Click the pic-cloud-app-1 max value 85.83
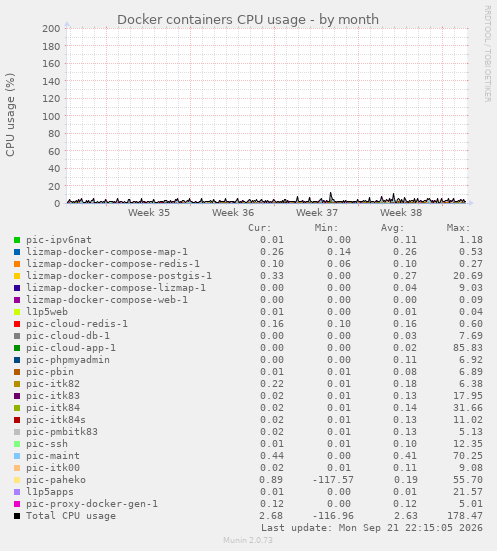The width and height of the screenshot is (497, 551). 468,348
